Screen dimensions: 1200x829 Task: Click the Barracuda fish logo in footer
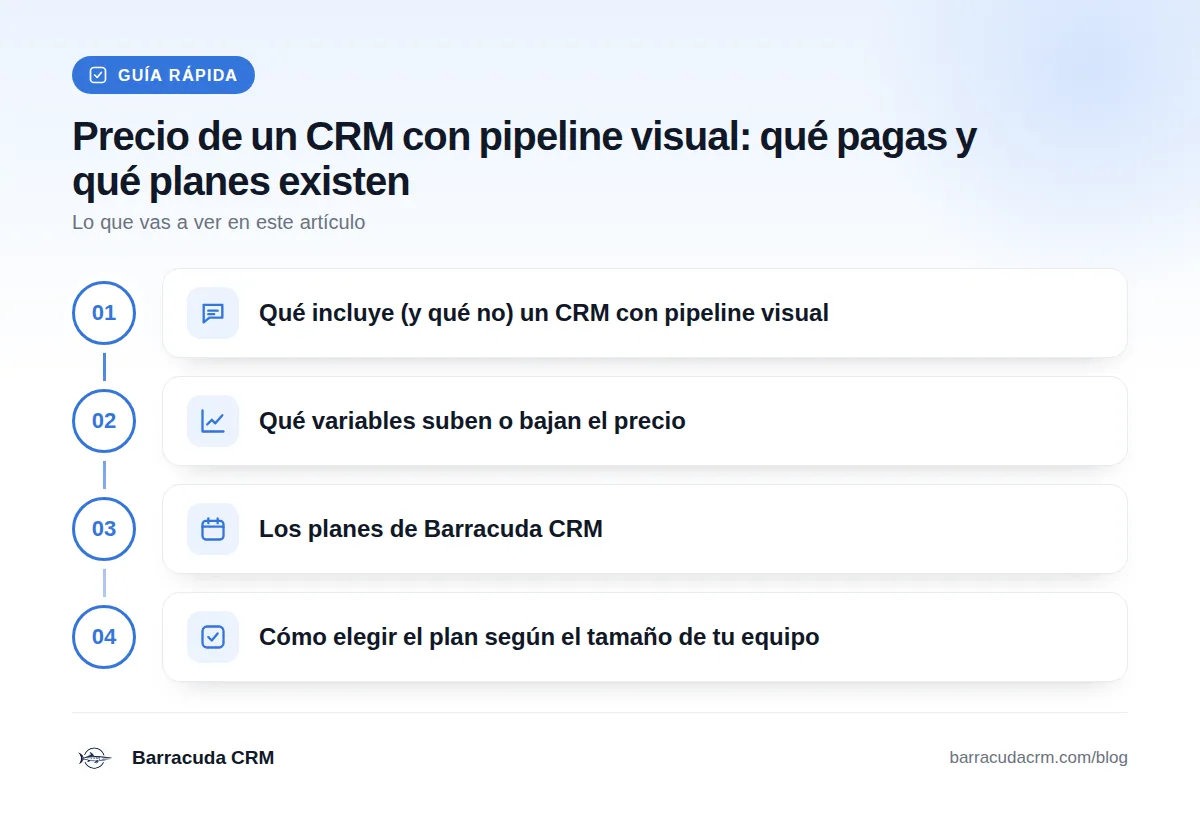pyautogui.click(x=94, y=758)
